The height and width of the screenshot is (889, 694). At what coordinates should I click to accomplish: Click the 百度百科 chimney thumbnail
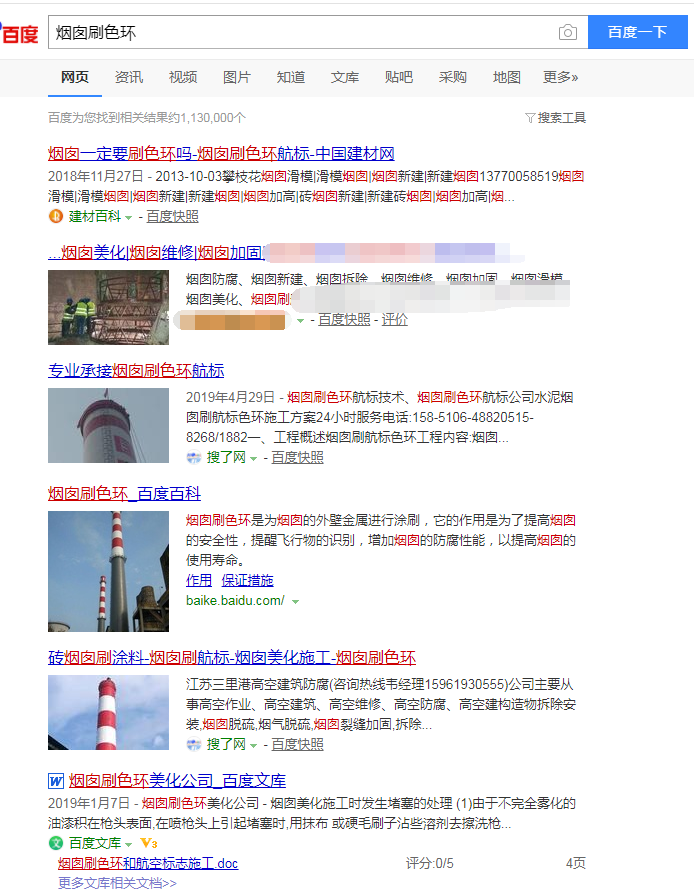click(108, 572)
